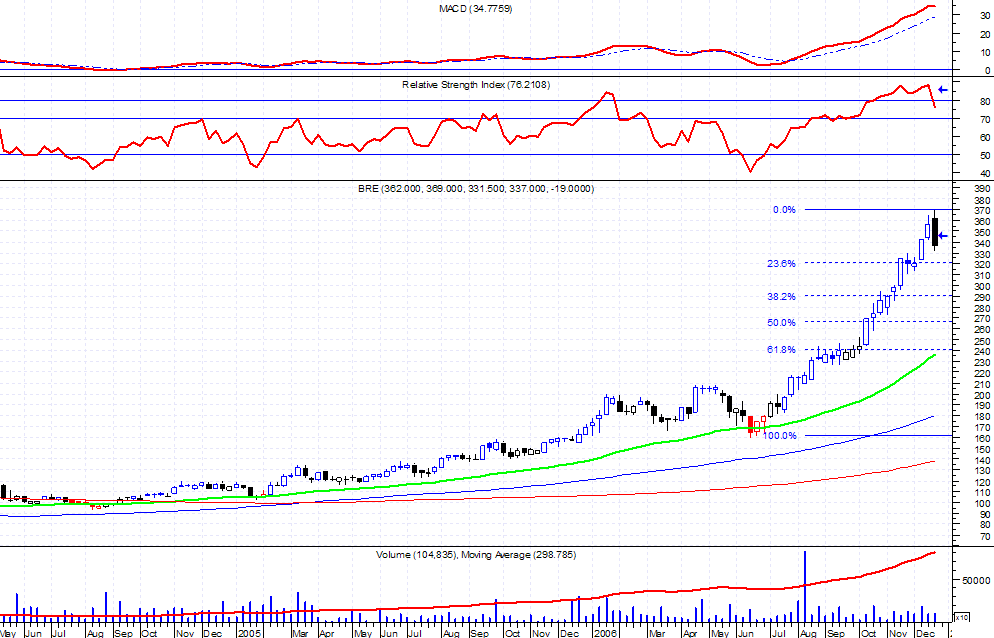Click the Relative Strength Index (76.2108) title

point(477,85)
